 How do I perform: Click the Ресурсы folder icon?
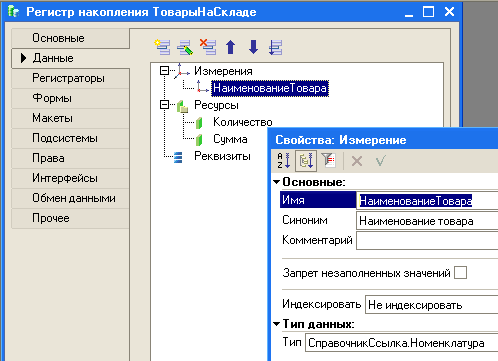tap(182, 106)
